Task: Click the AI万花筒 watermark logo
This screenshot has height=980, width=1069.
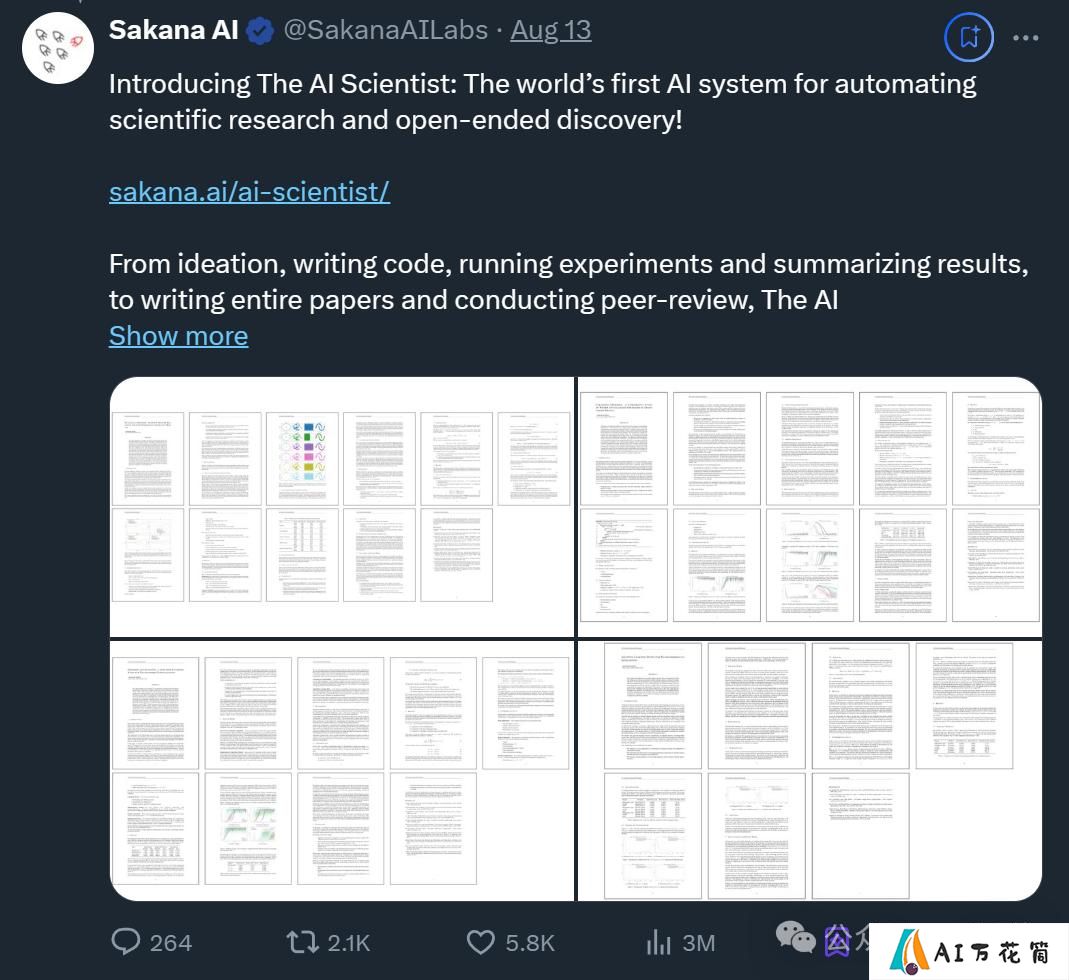Action: (x=969, y=952)
